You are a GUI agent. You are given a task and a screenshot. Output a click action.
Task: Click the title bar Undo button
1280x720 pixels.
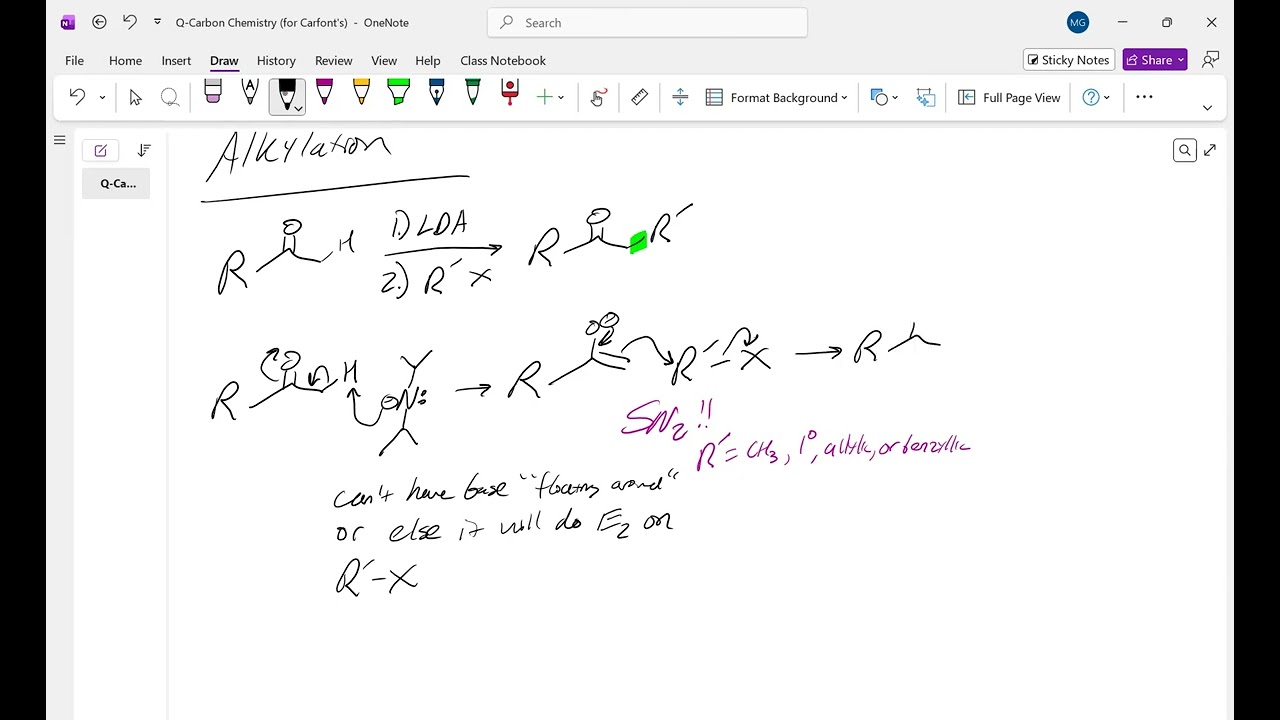[129, 22]
